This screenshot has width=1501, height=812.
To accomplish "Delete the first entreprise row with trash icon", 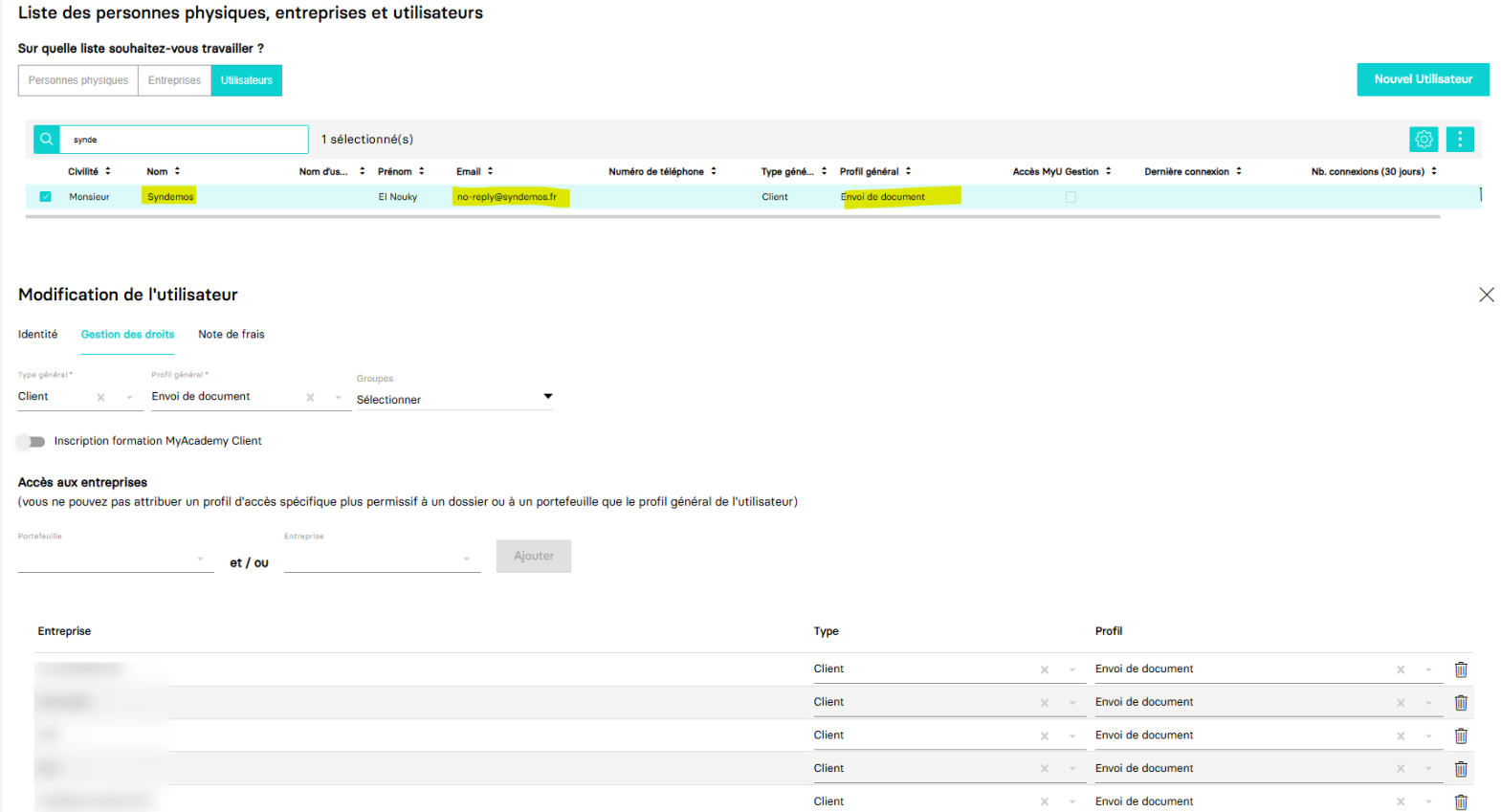I will (1461, 669).
